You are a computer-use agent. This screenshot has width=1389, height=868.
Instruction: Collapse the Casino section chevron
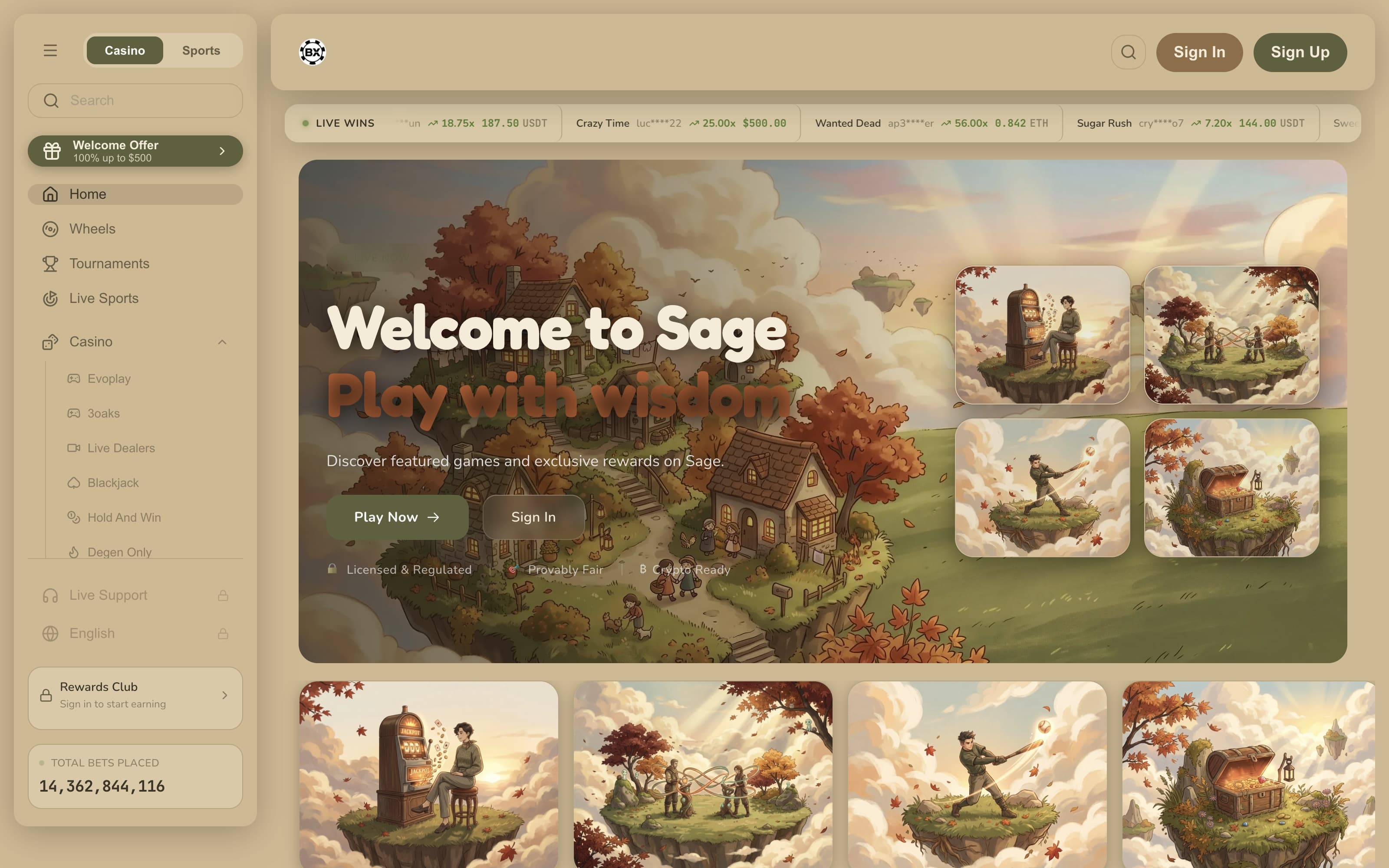[x=222, y=342]
